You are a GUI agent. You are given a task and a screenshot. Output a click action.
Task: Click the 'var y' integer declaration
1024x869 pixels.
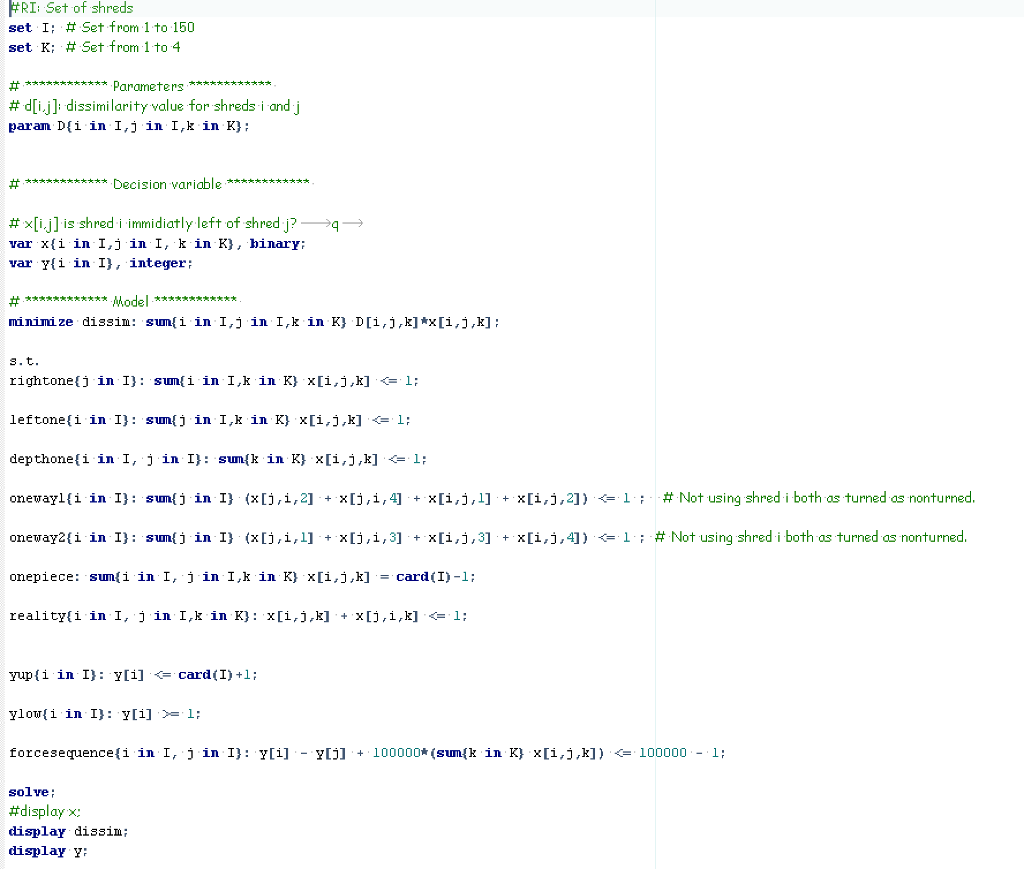point(100,263)
